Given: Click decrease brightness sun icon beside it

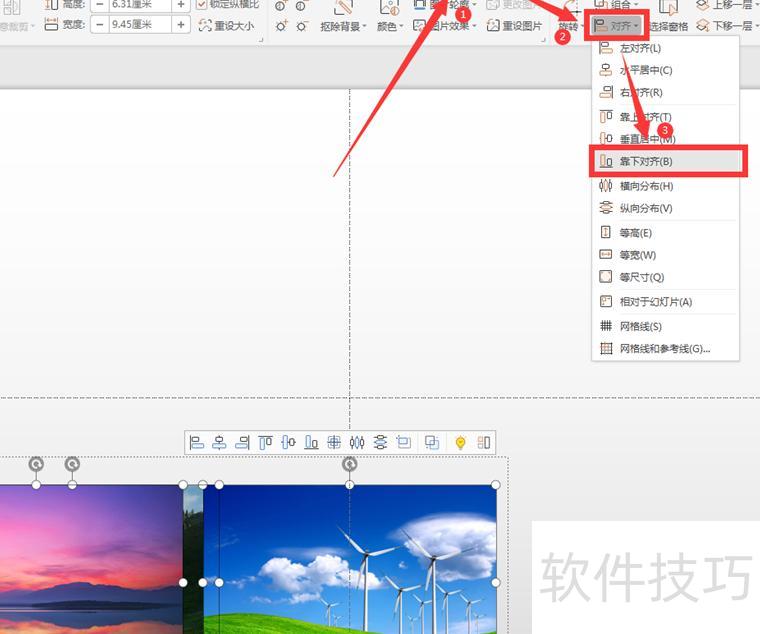Looking at the screenshot, I should click(301, 26).
